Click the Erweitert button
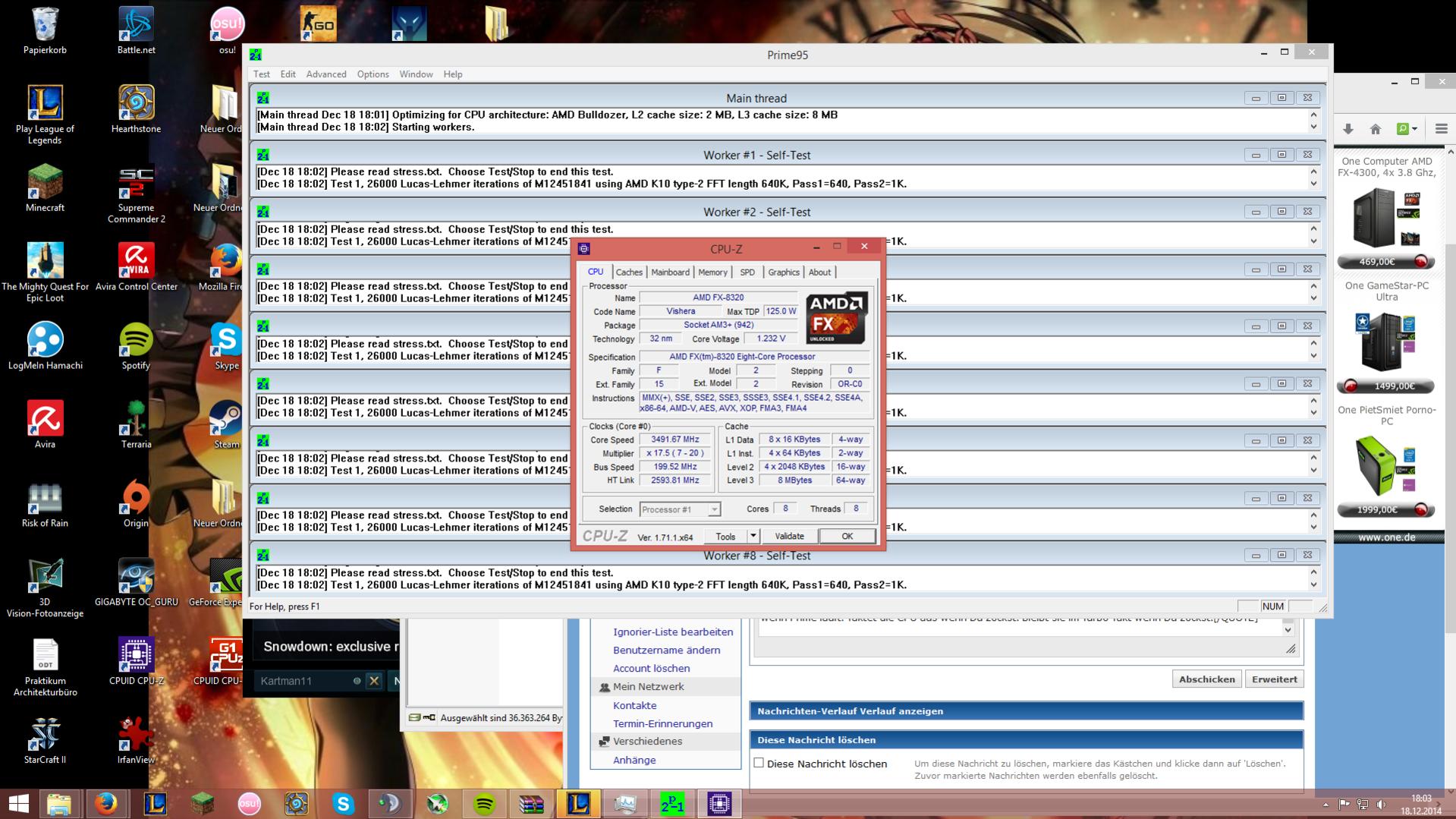1456x819 pixels. [x=1274, y=679]
